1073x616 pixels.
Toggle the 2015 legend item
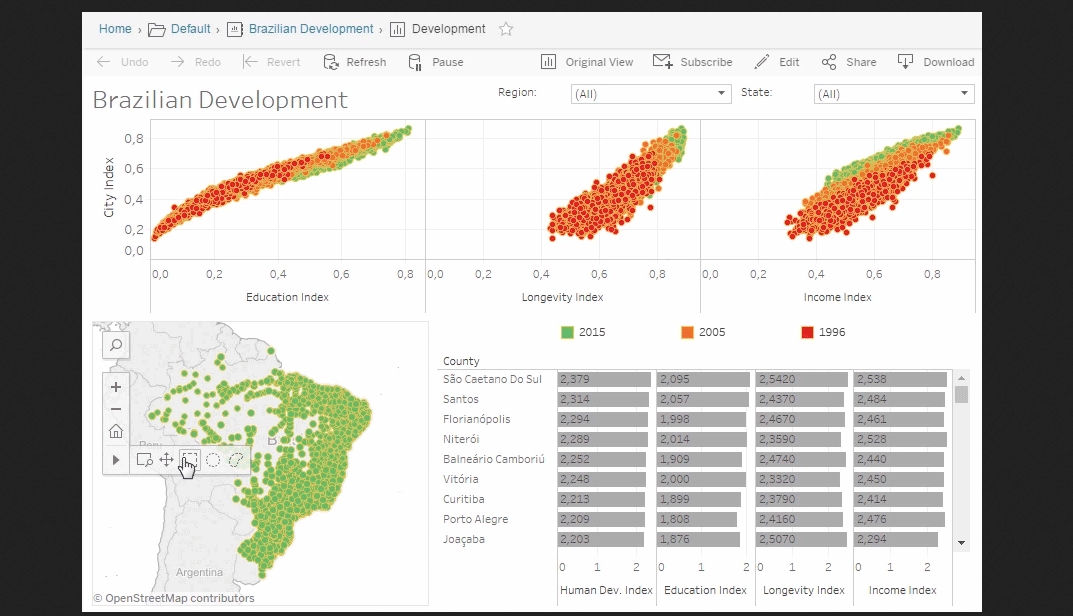[567, 332]
